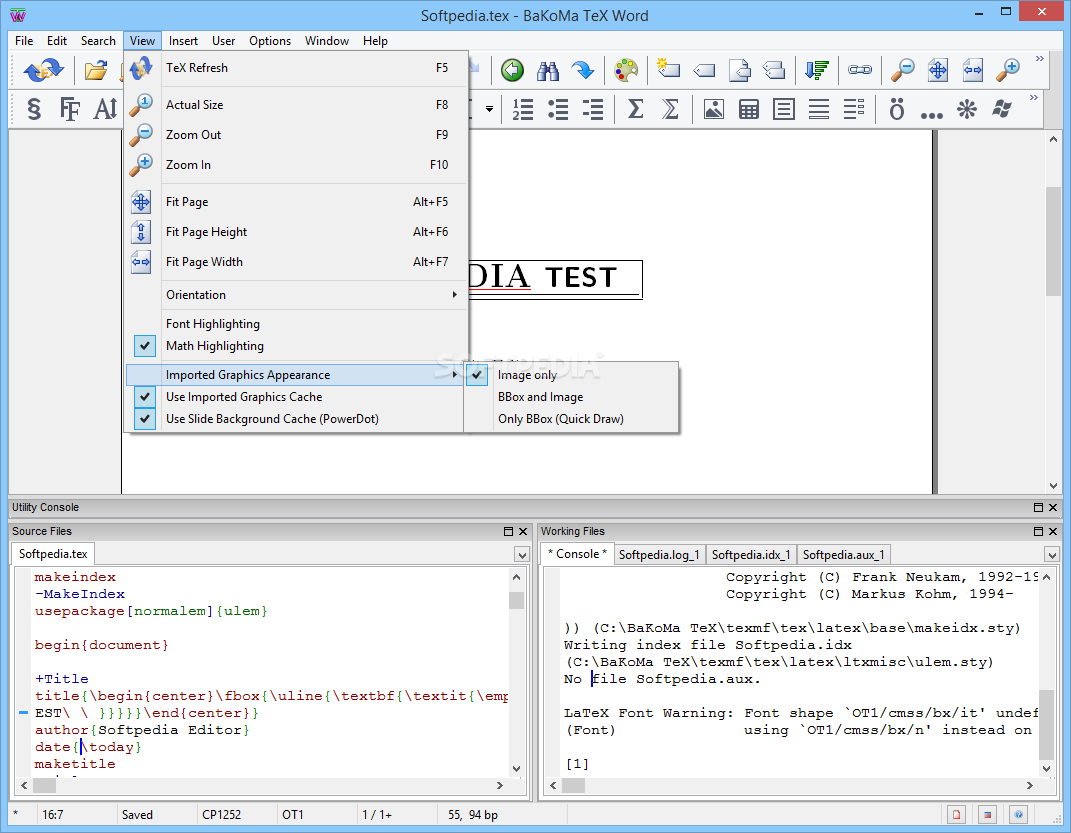Click the insert table grid icon
The height and width of the screenshot is (833, 1071).
(749, 109)
